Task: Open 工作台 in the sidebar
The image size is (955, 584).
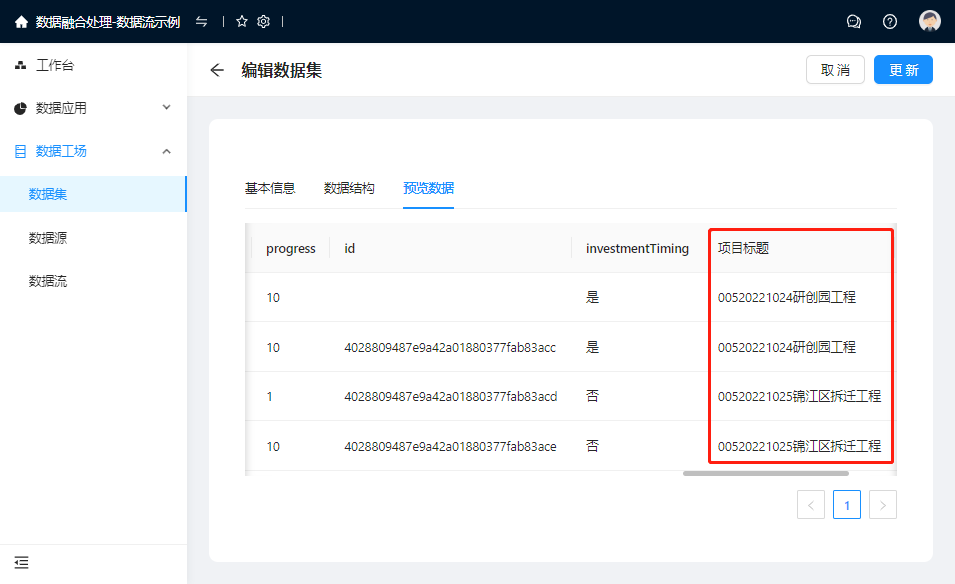Action: 55,66
